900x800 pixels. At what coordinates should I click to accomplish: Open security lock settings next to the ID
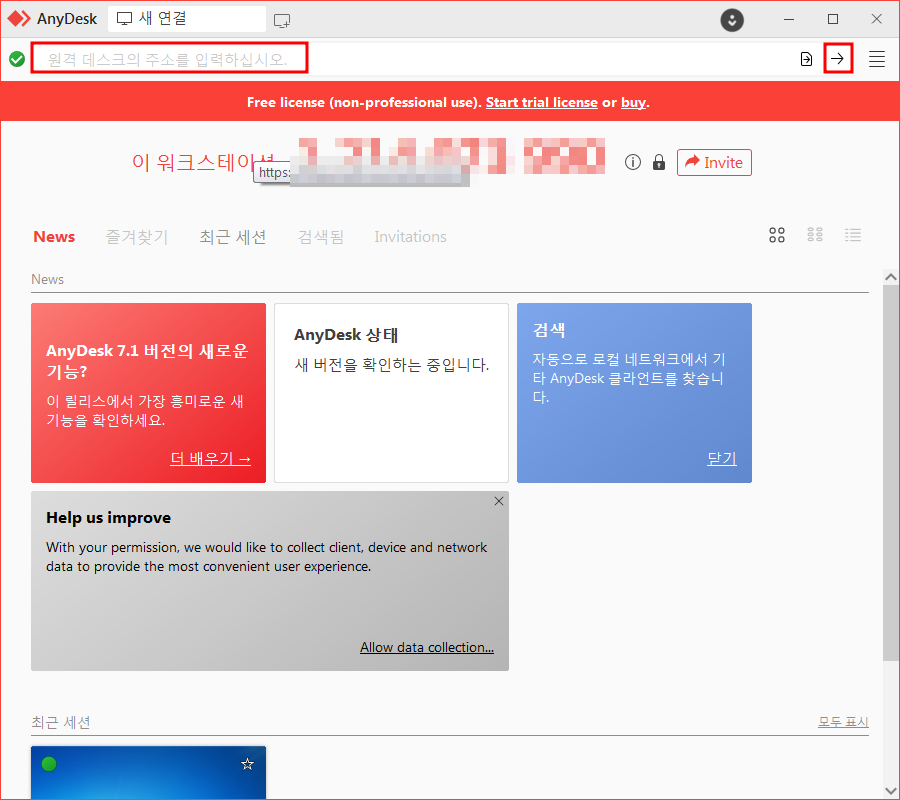[658, 162]
